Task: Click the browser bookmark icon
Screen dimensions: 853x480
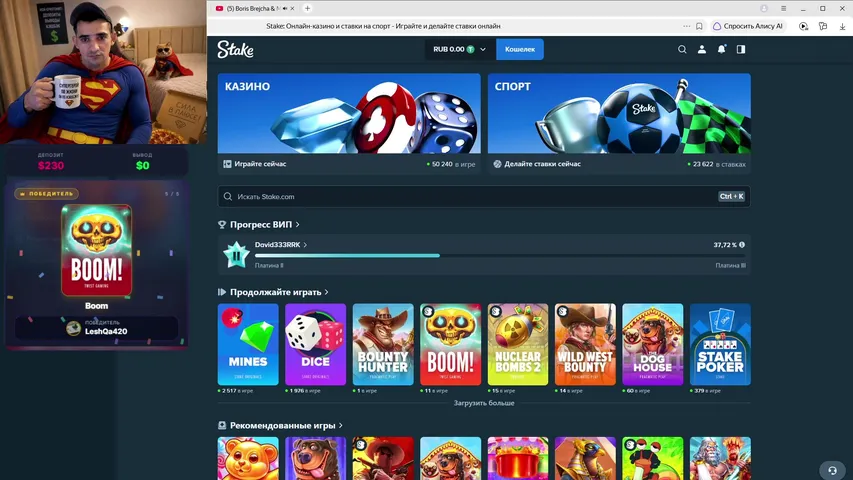Action: (x=699, y=26)
